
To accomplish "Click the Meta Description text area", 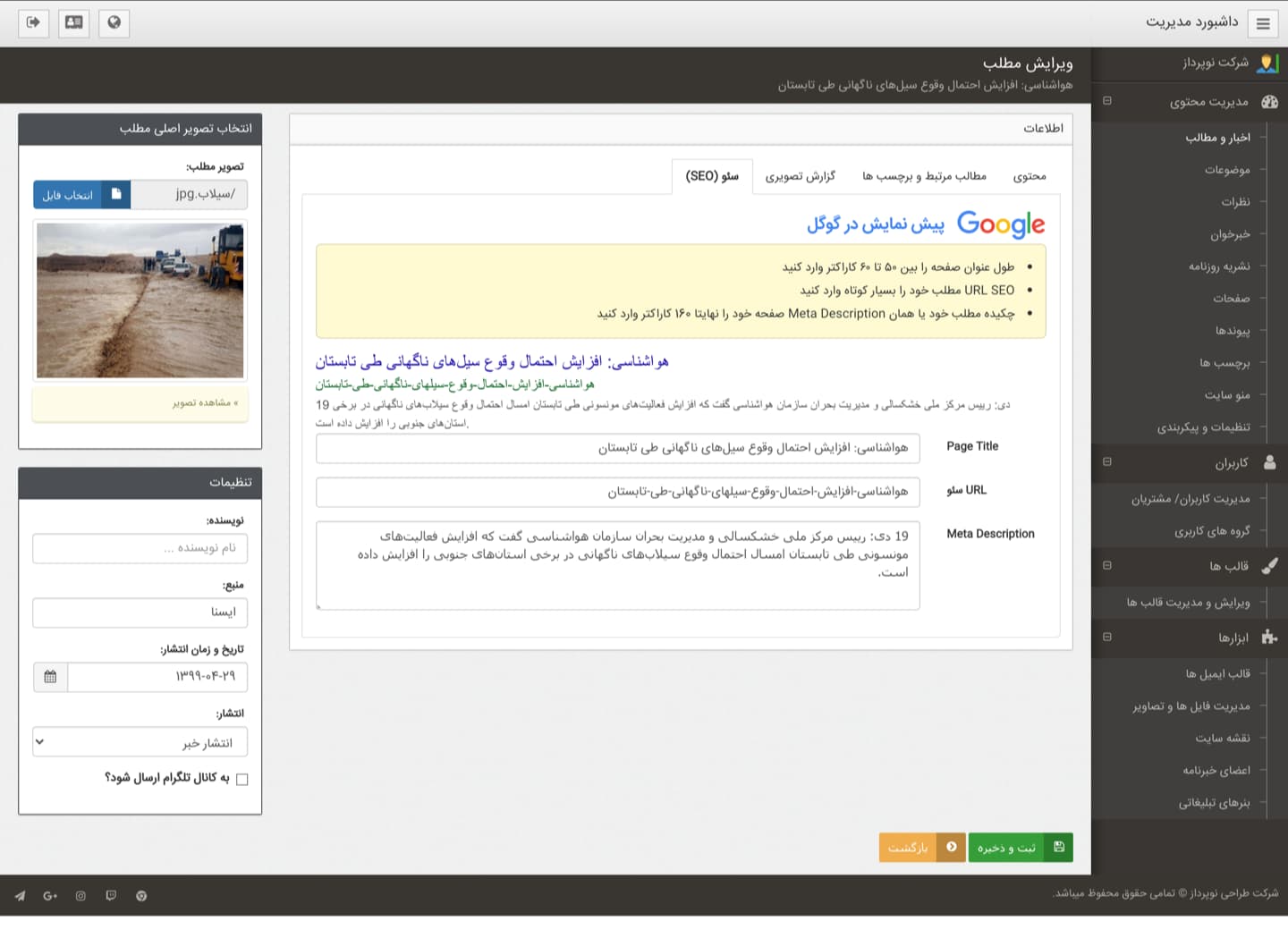I will tap(617, 565).
